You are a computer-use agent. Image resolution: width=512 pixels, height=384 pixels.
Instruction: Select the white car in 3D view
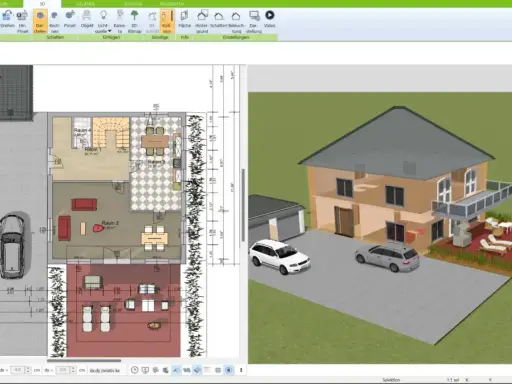click(279, 256)
